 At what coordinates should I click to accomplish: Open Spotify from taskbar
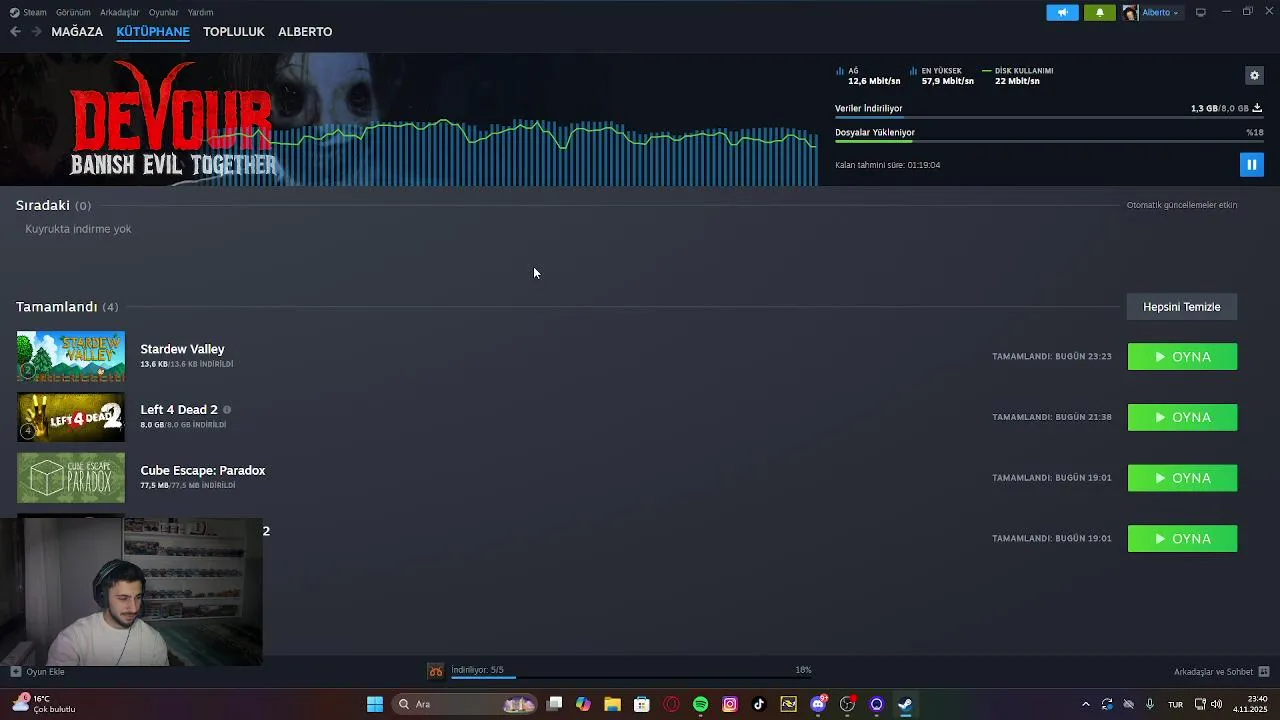[700, 704]
